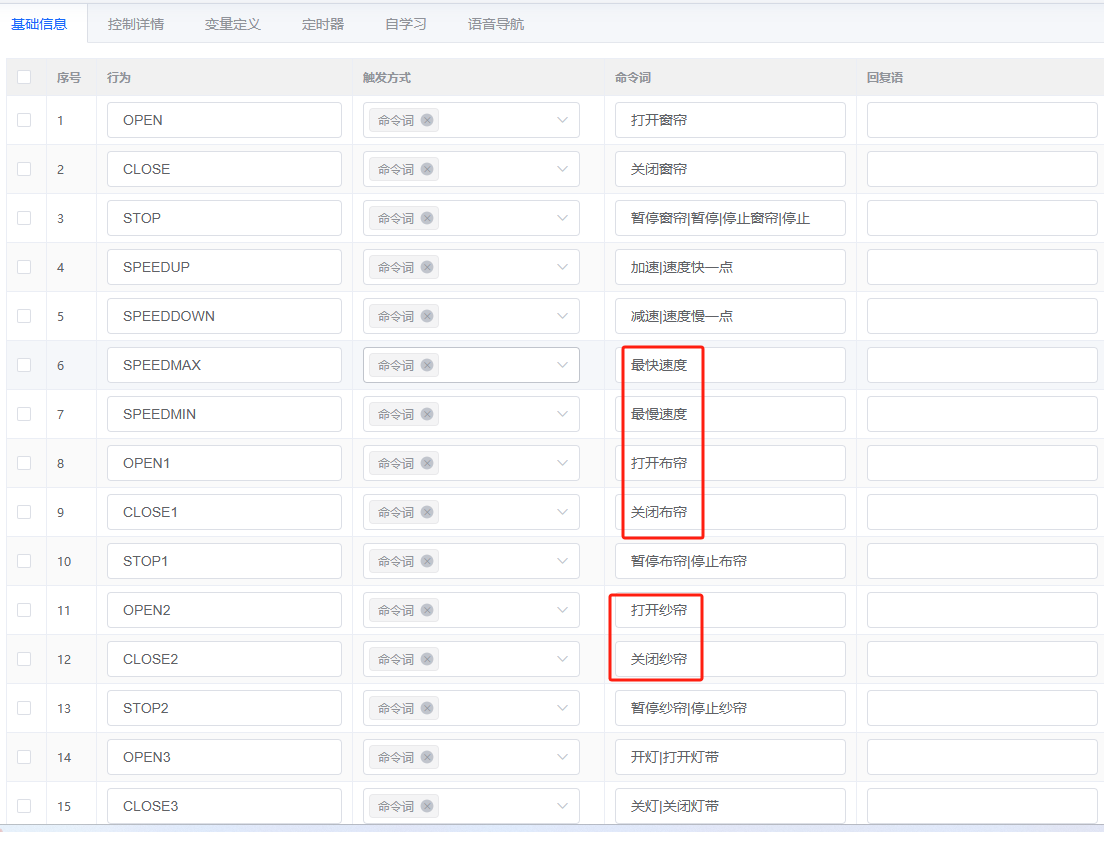Switch to the 控制详情 tab
This screenshot has width=1104, height=843.
(x=136, y=24)
